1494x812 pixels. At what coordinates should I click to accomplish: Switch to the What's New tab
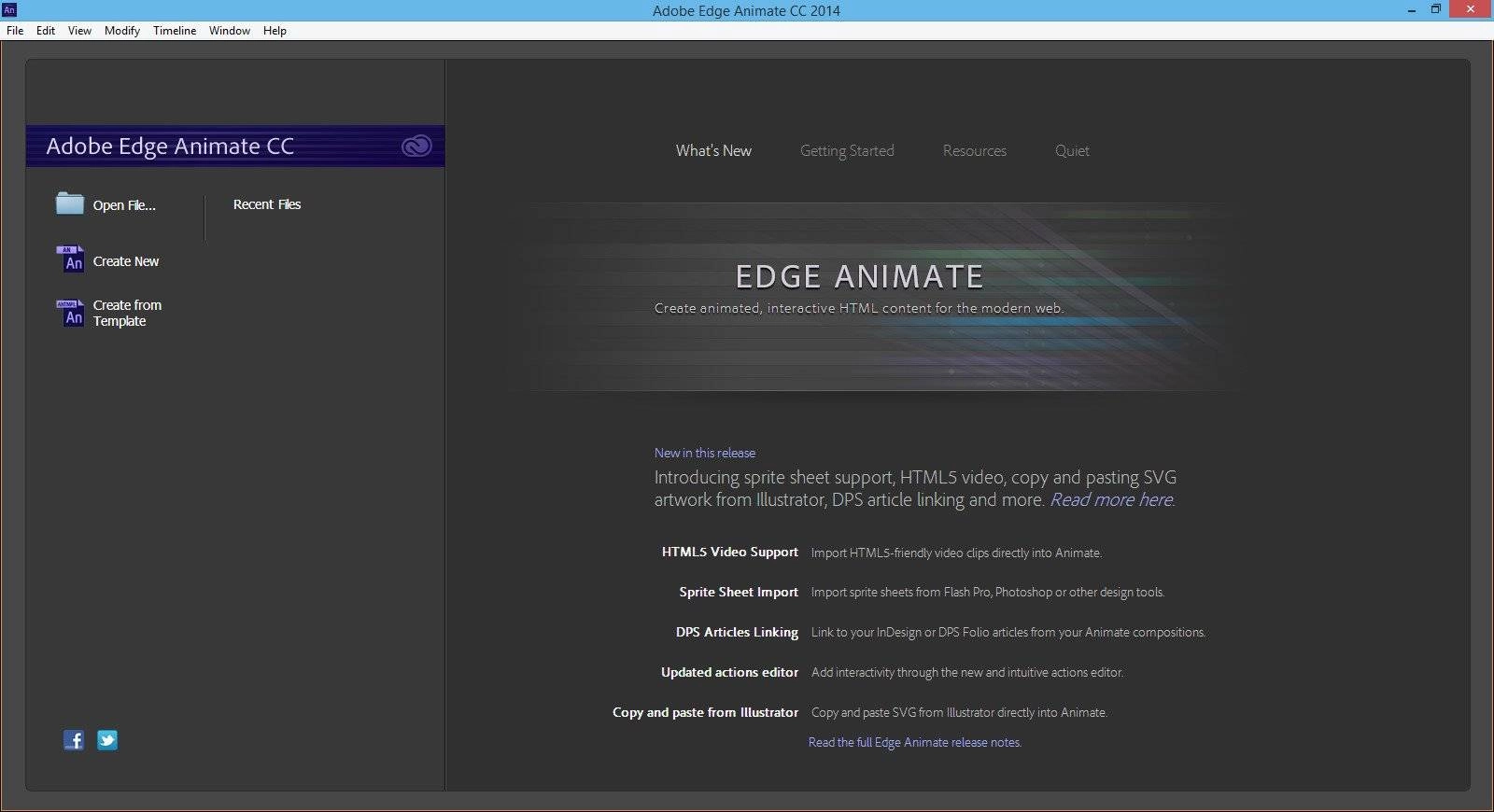coord(713,150)
